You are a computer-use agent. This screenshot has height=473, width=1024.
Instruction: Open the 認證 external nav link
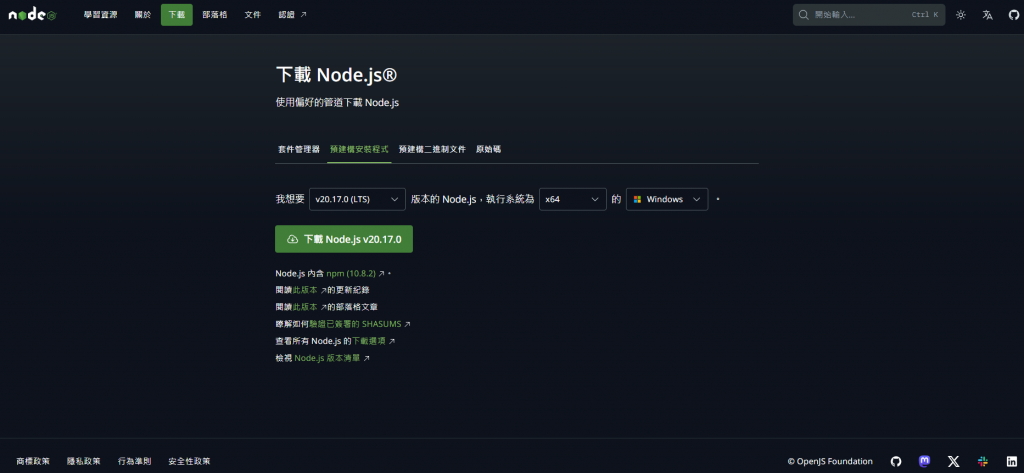click(x=292, y=14)
